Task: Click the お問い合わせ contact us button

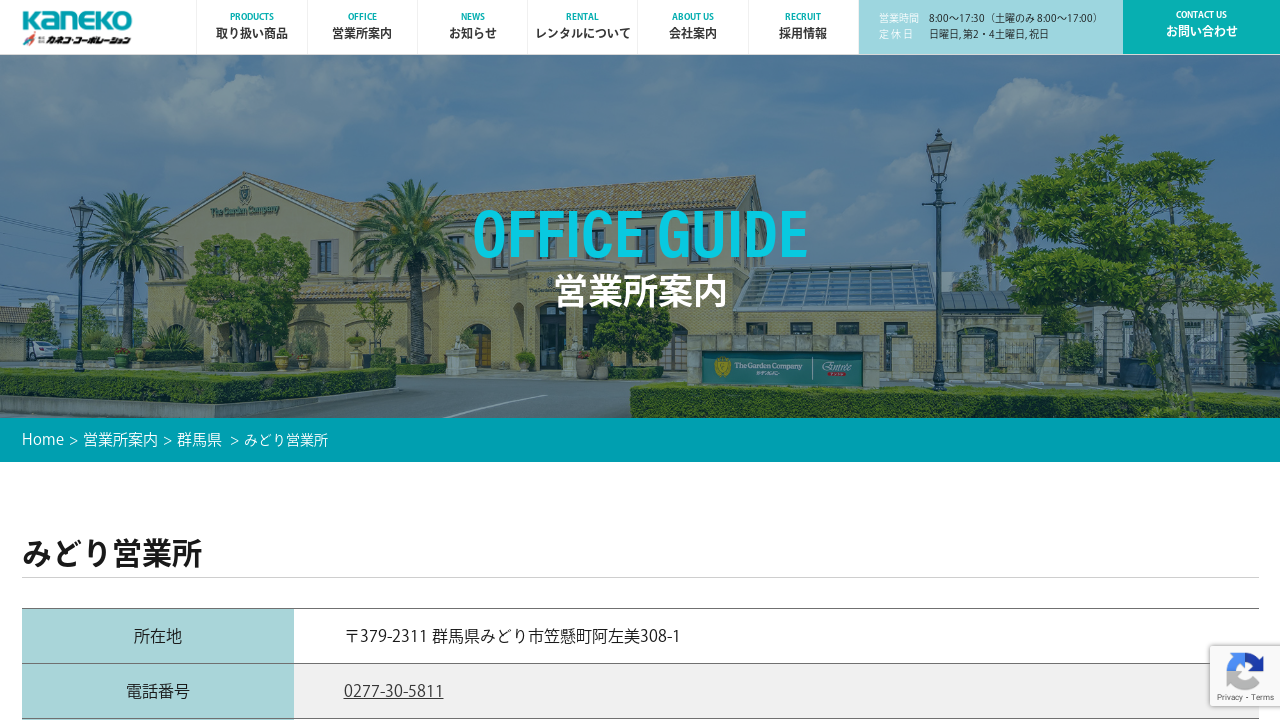Action: tap(1201, 27)
